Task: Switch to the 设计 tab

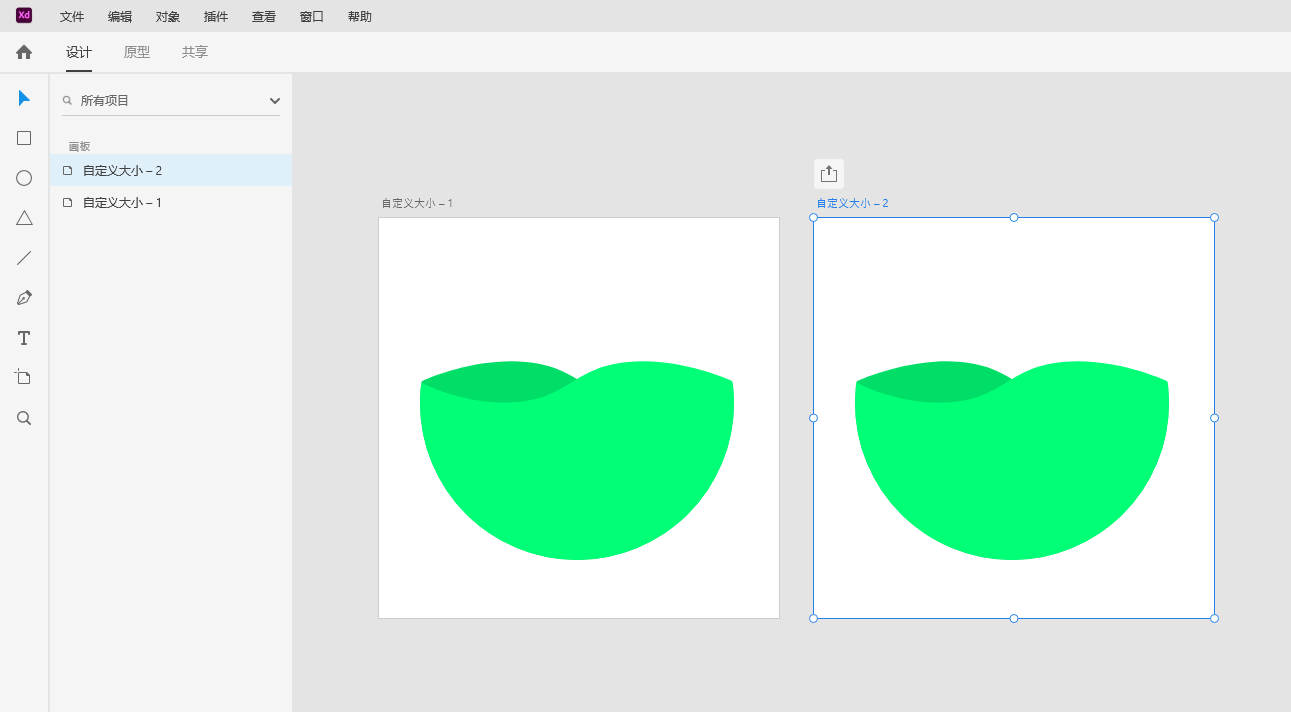Action: click(79, 52)
